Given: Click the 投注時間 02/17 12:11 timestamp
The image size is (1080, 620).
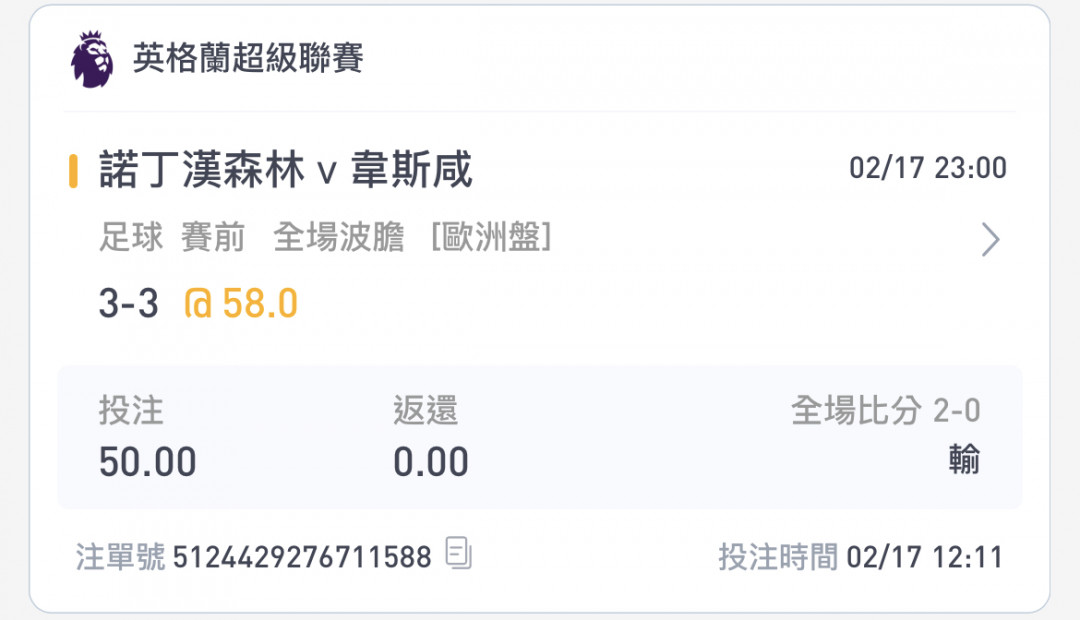Looking at the screenshot, I should tap(860, 557).
